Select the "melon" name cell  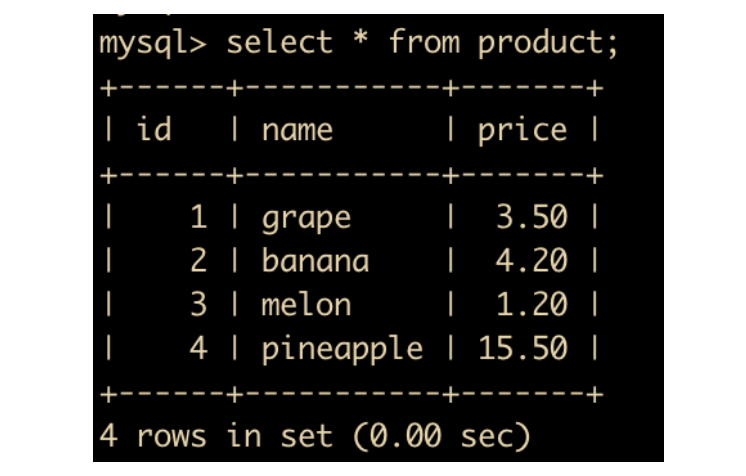[x=306, y=304]
